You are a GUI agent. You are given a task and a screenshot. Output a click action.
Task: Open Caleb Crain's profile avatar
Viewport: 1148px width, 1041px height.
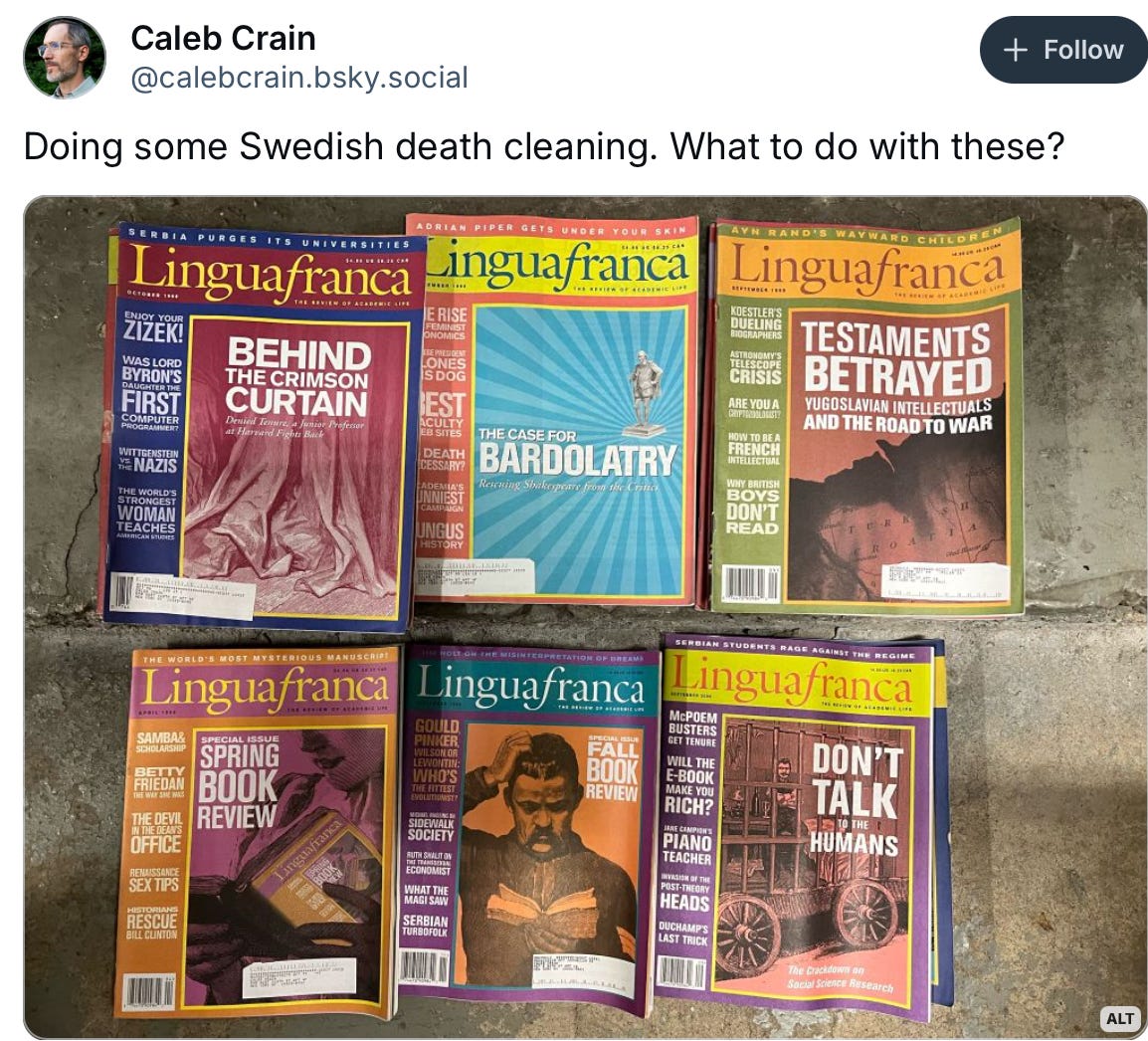65,57
